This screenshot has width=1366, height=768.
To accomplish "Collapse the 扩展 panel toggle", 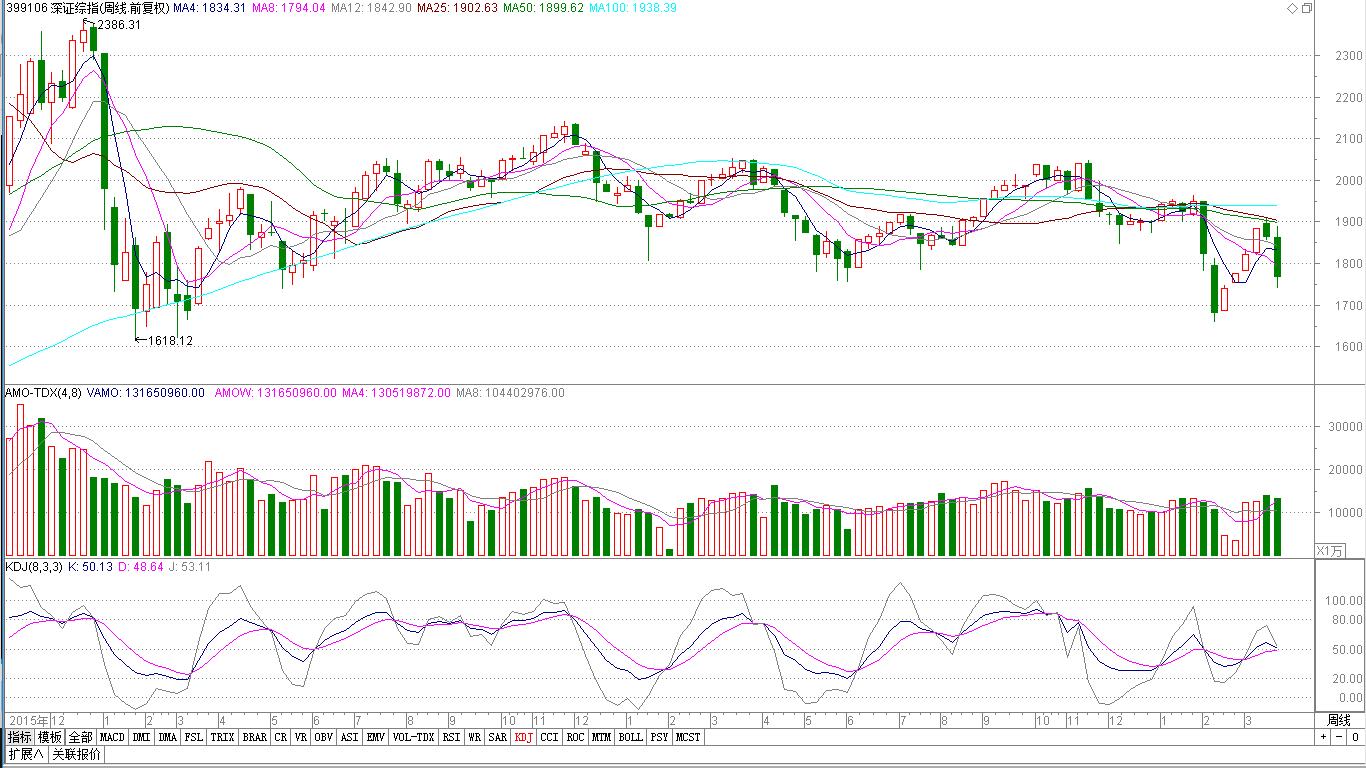I will tap(26, 754).
